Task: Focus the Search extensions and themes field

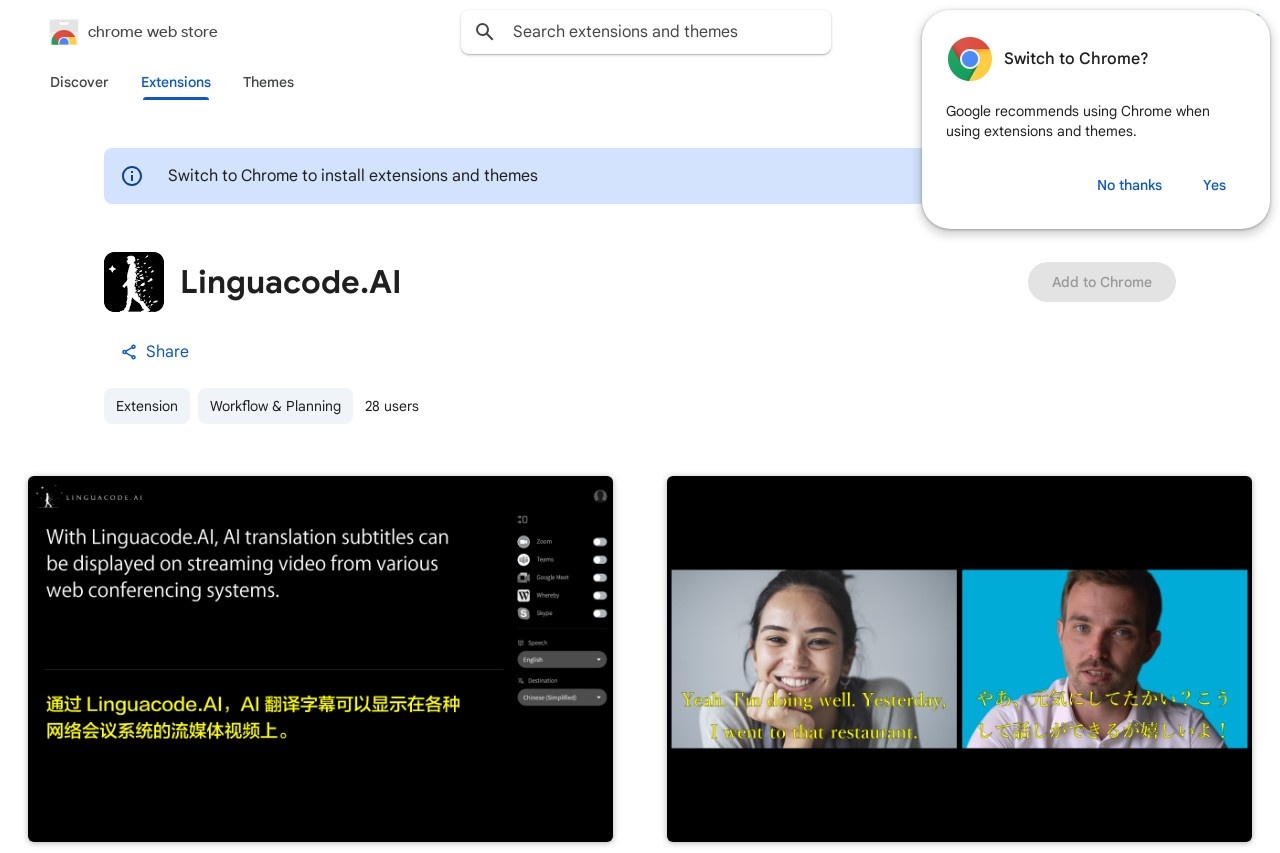Action: click(x=646, y=32)
